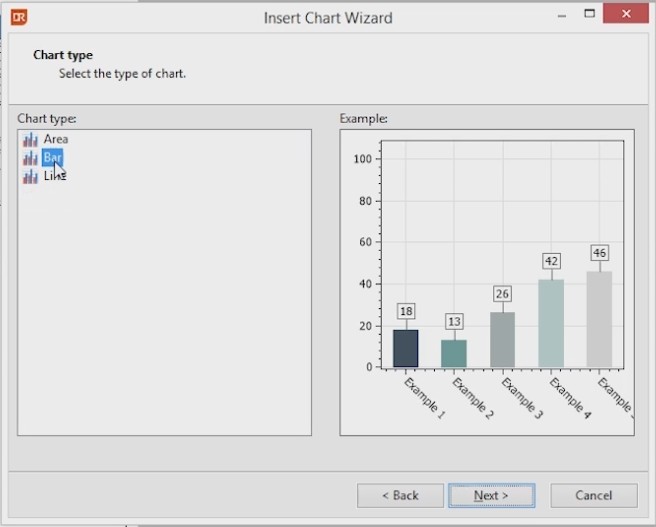Select the Area entry in the chart type list
The image size is (656, 527).
[56, 140]
